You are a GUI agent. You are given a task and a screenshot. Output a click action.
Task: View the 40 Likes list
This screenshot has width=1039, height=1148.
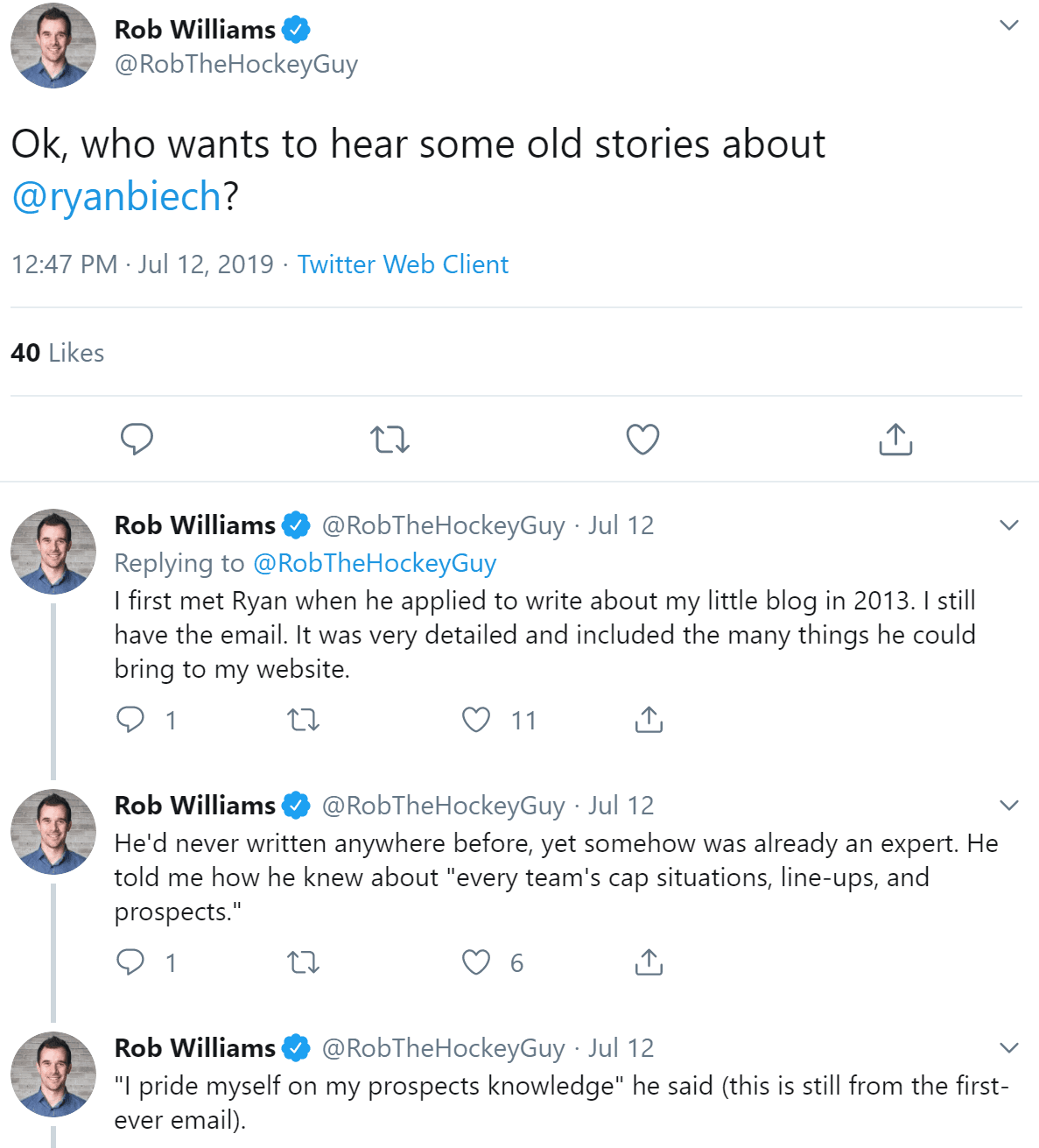(x=58, y=353)
